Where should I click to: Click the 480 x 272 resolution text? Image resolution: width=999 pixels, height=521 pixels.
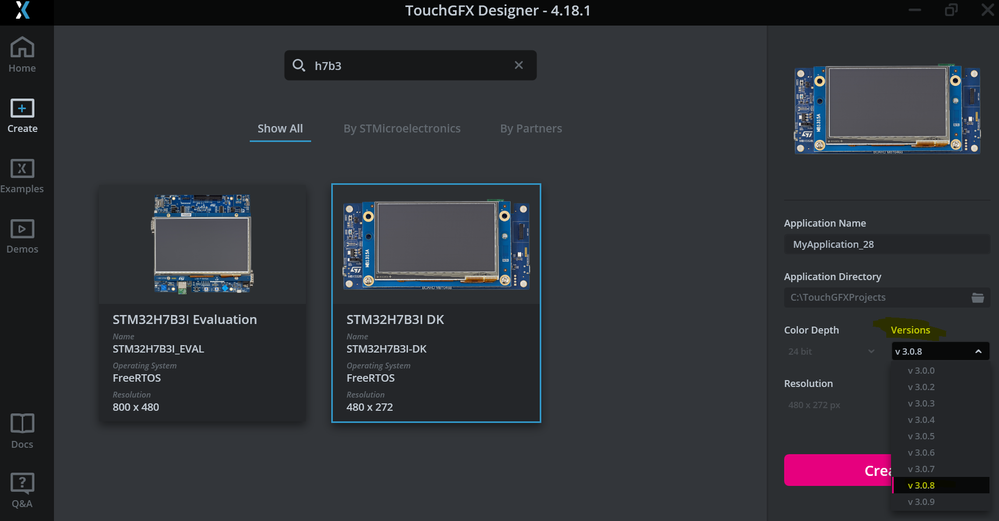tap(370, 407)
